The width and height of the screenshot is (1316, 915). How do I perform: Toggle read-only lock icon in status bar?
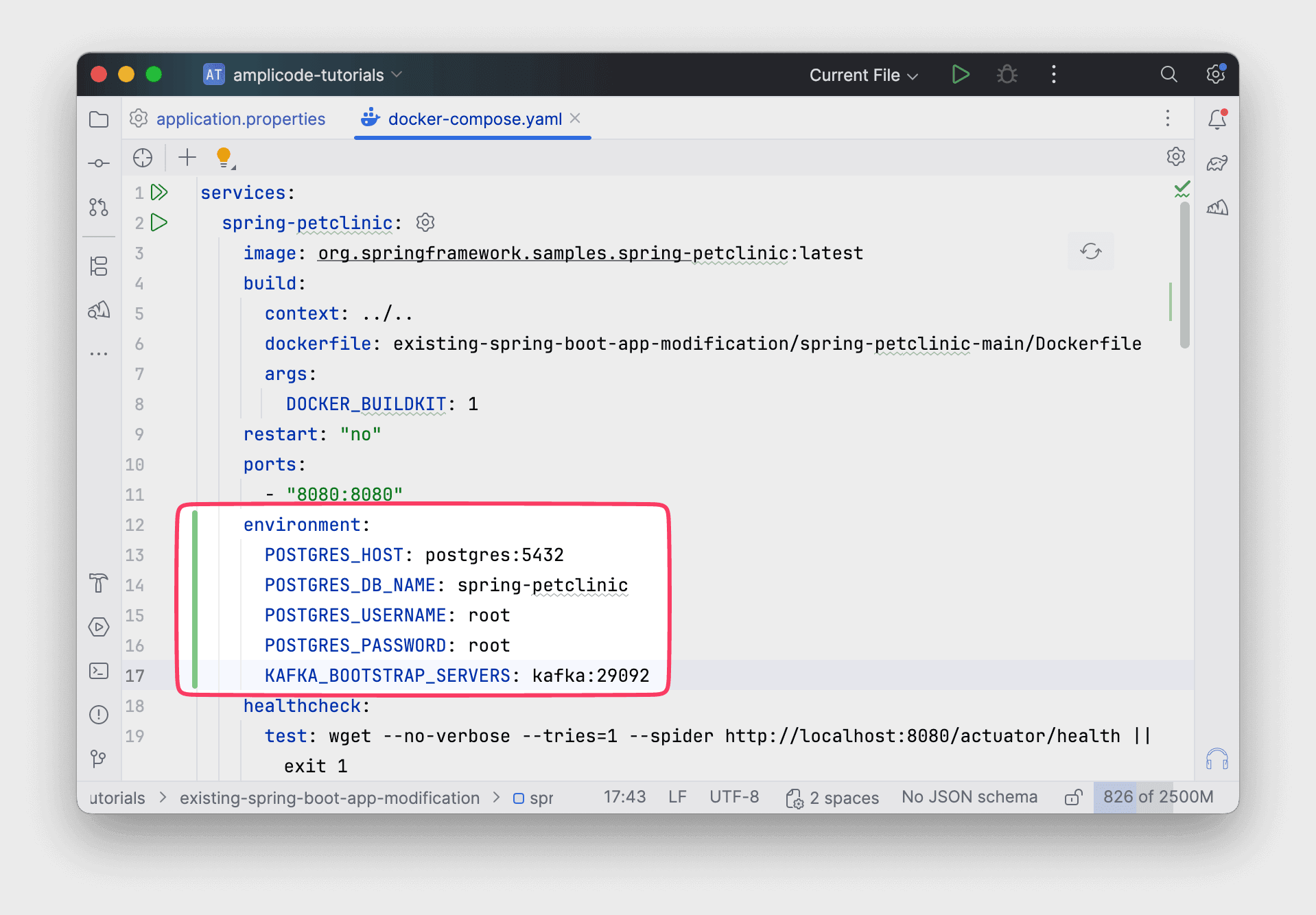(1073, 797)
